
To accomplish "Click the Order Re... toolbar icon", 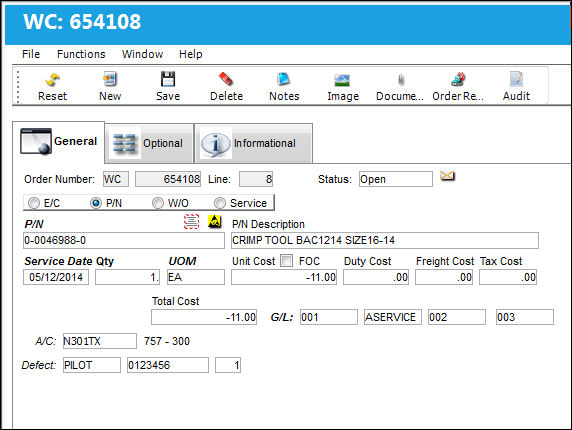I will pos(458,79).
